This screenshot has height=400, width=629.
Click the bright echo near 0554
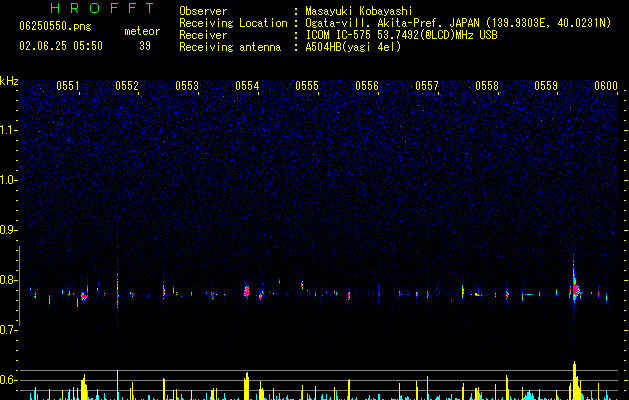(x=246, y=291)
